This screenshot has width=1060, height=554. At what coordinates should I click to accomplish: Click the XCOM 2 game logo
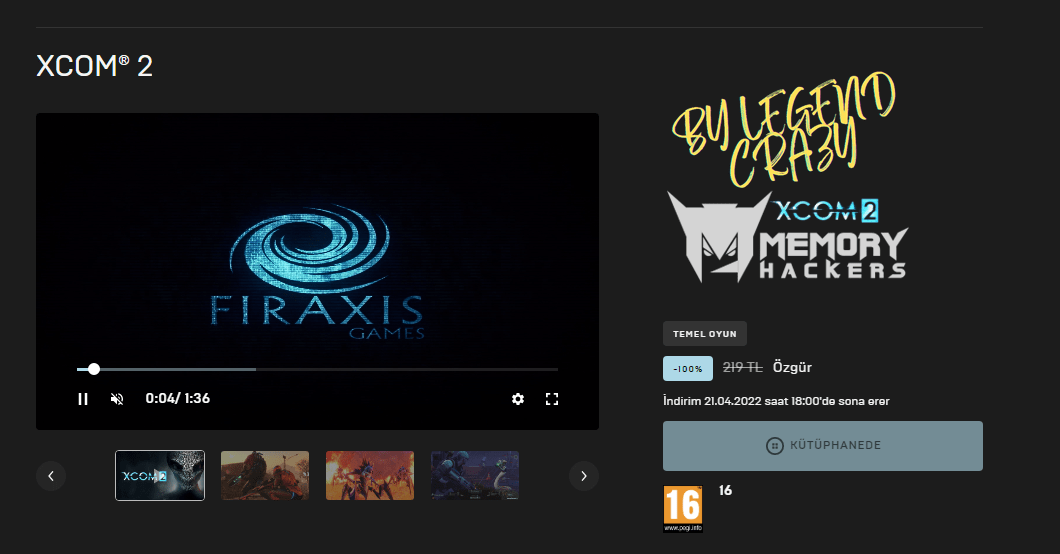[826, 211]
